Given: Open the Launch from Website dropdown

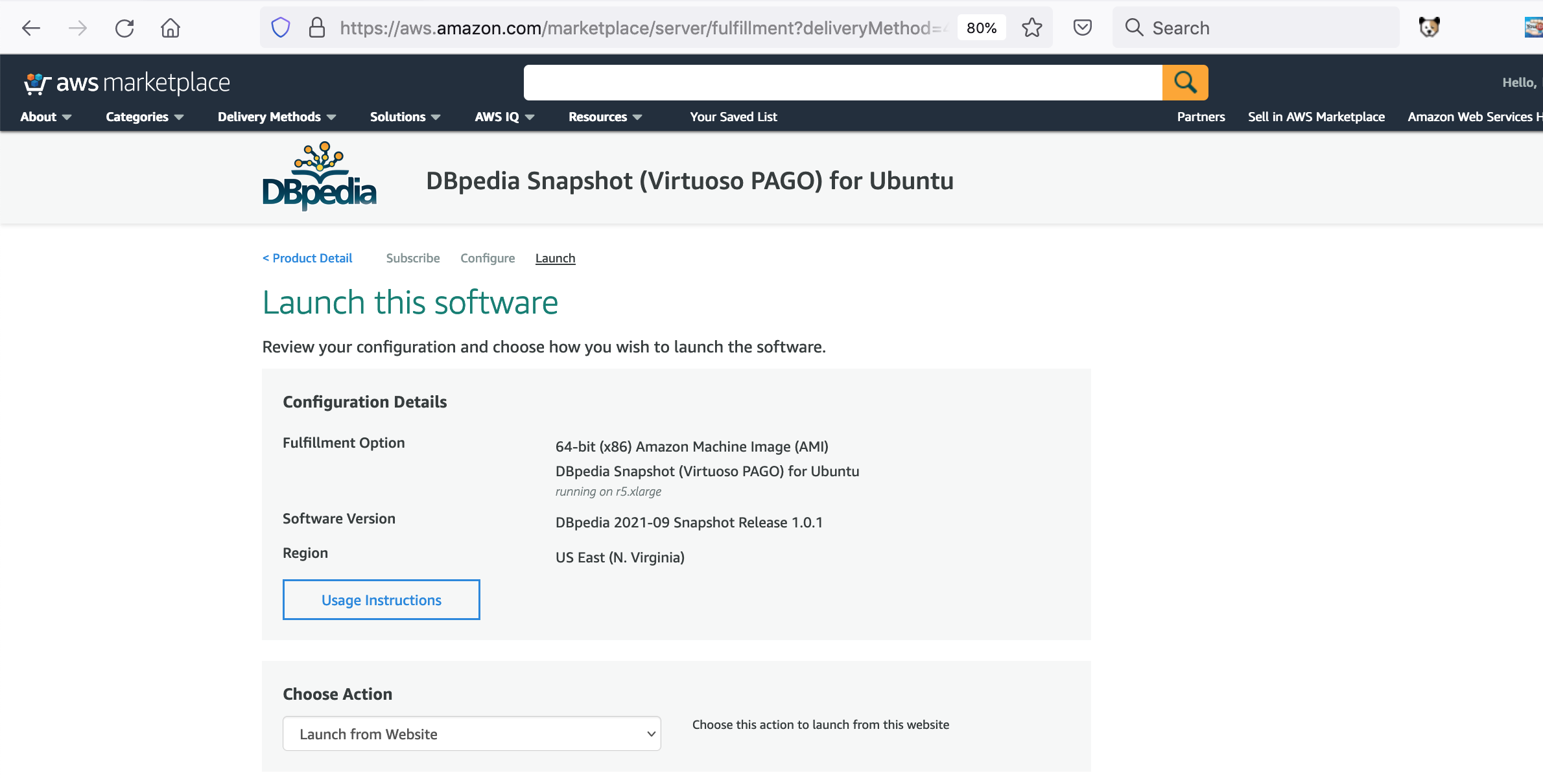Looking at the screenshot, I should point(471,733).
